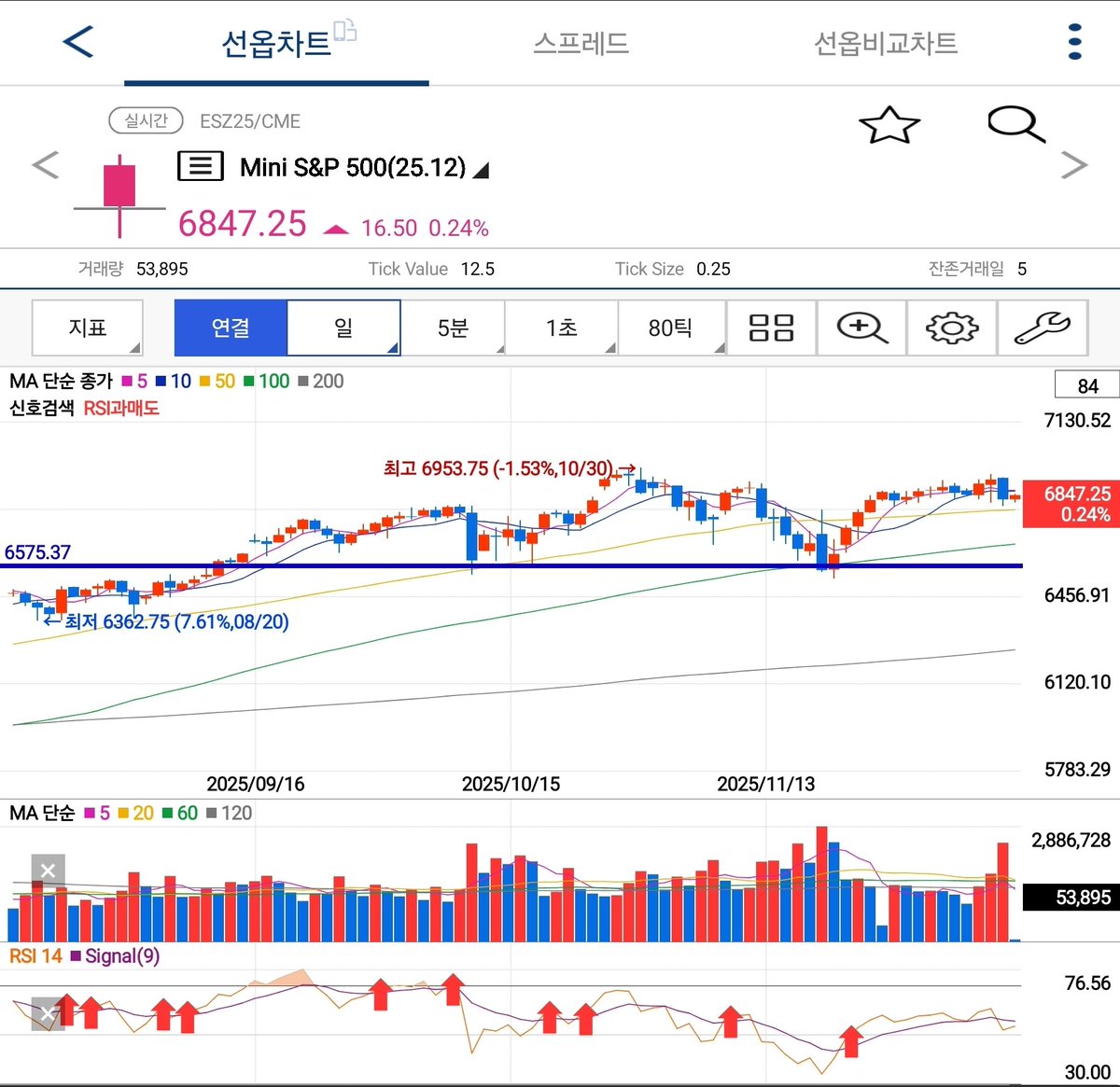The image size is (1120, 1087).
Task: Open the 선옵비교차트 tab
Action: pyautogui.click(x=885, y=42)
